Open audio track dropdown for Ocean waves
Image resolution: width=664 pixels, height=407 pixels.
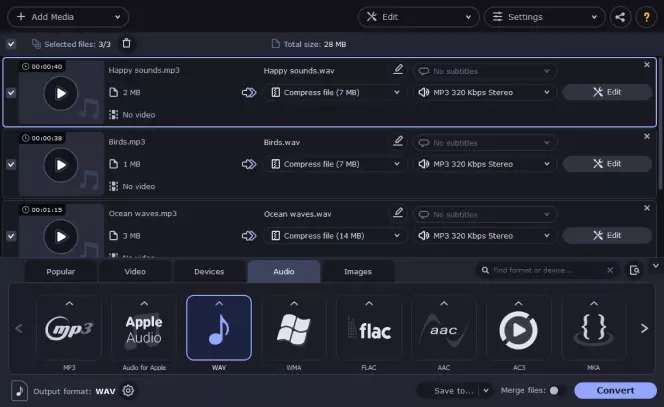(x=485, y=235)
